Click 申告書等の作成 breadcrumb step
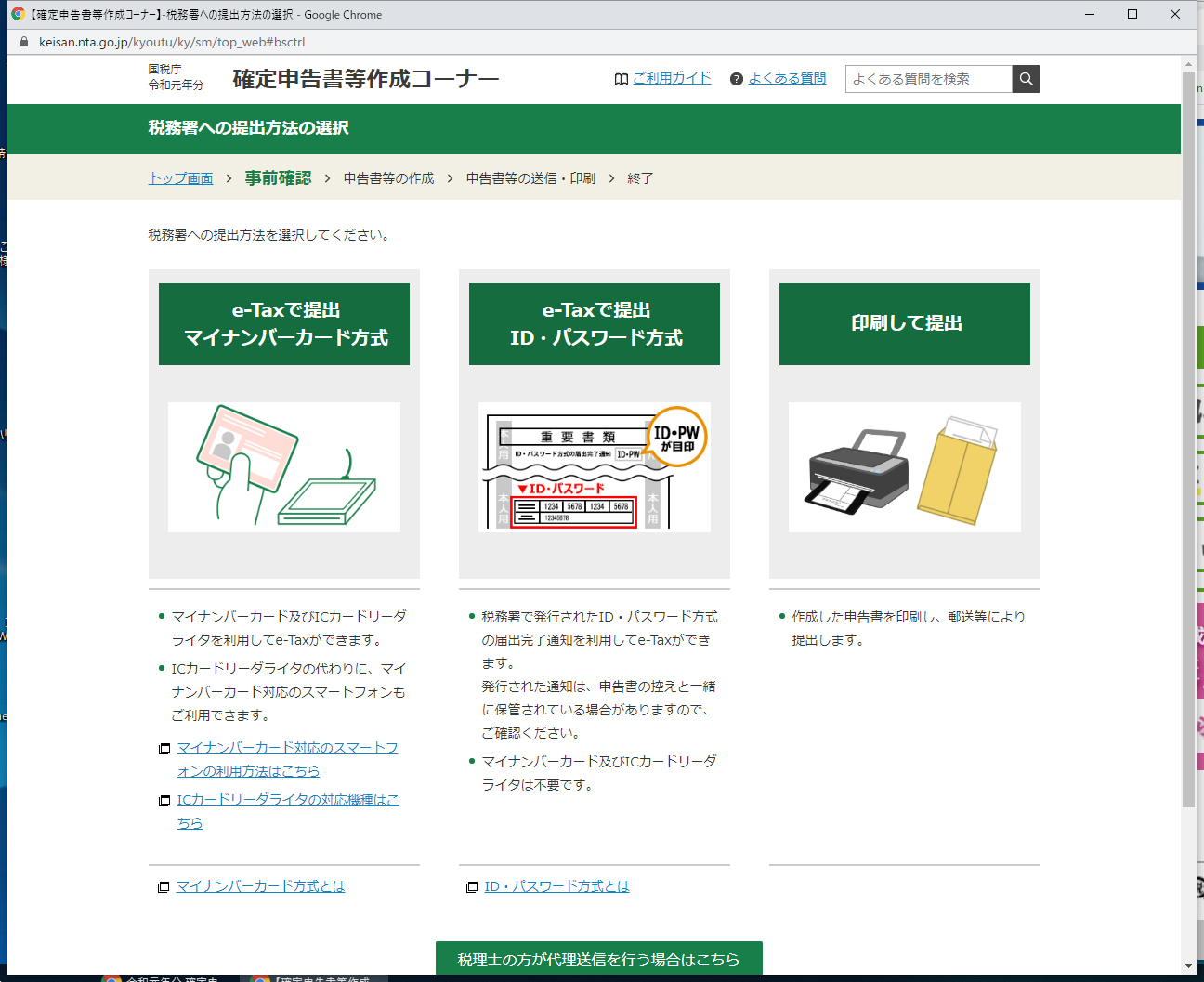1204x982 pixels. (388, 178)
